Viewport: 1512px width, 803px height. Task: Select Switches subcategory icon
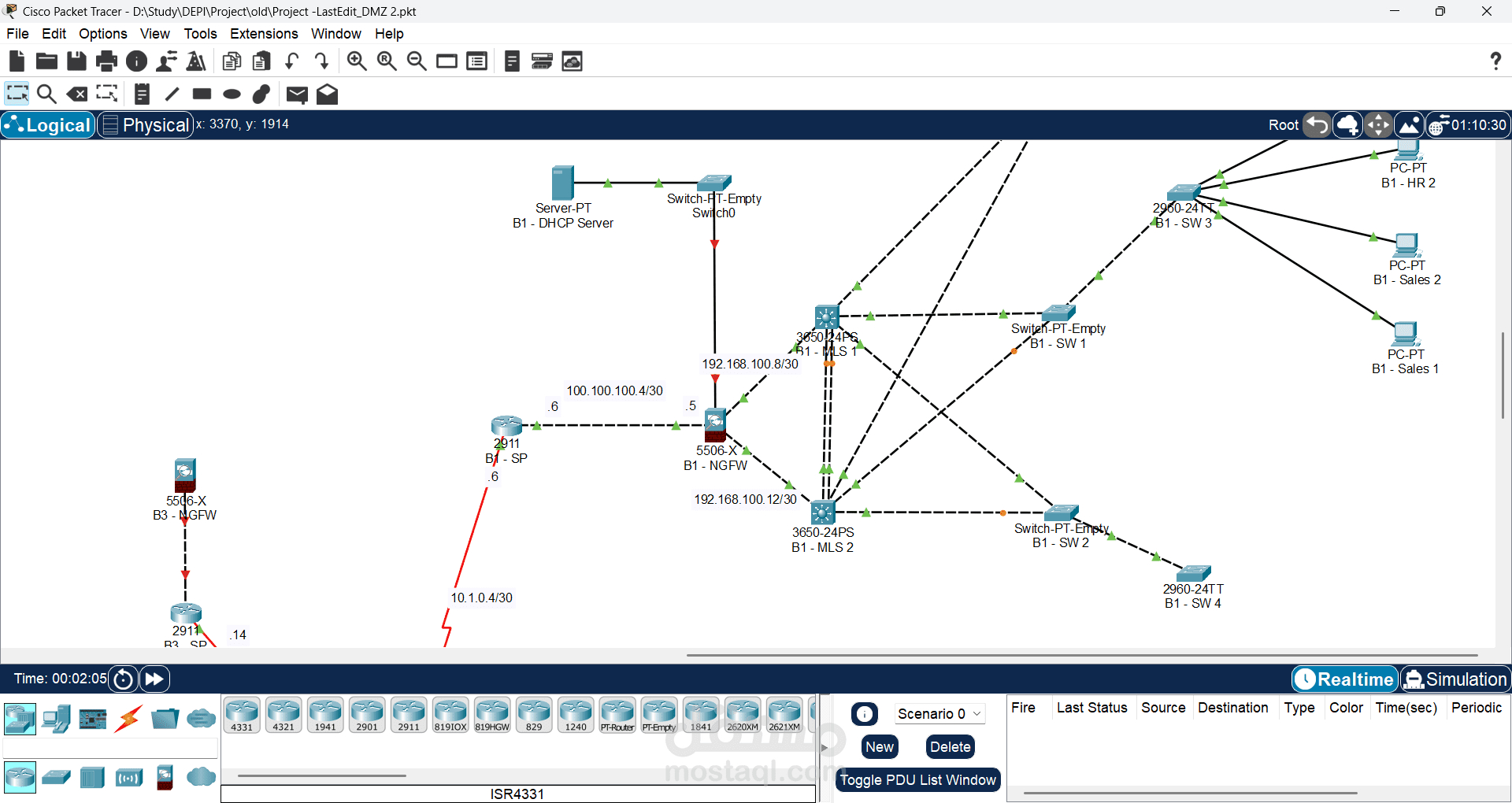click(x=56, y=778)
